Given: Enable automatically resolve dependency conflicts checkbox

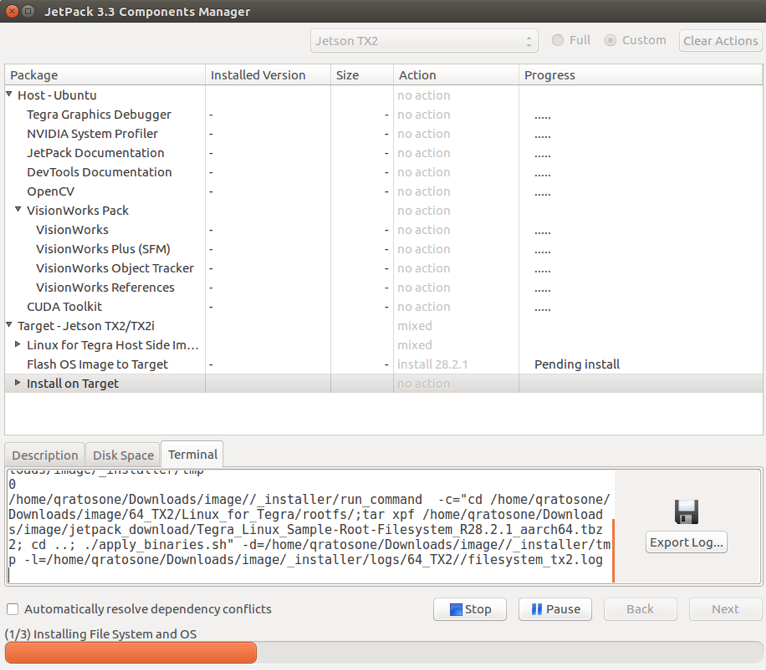Looking at the screenshot, I should pos(13,609).
